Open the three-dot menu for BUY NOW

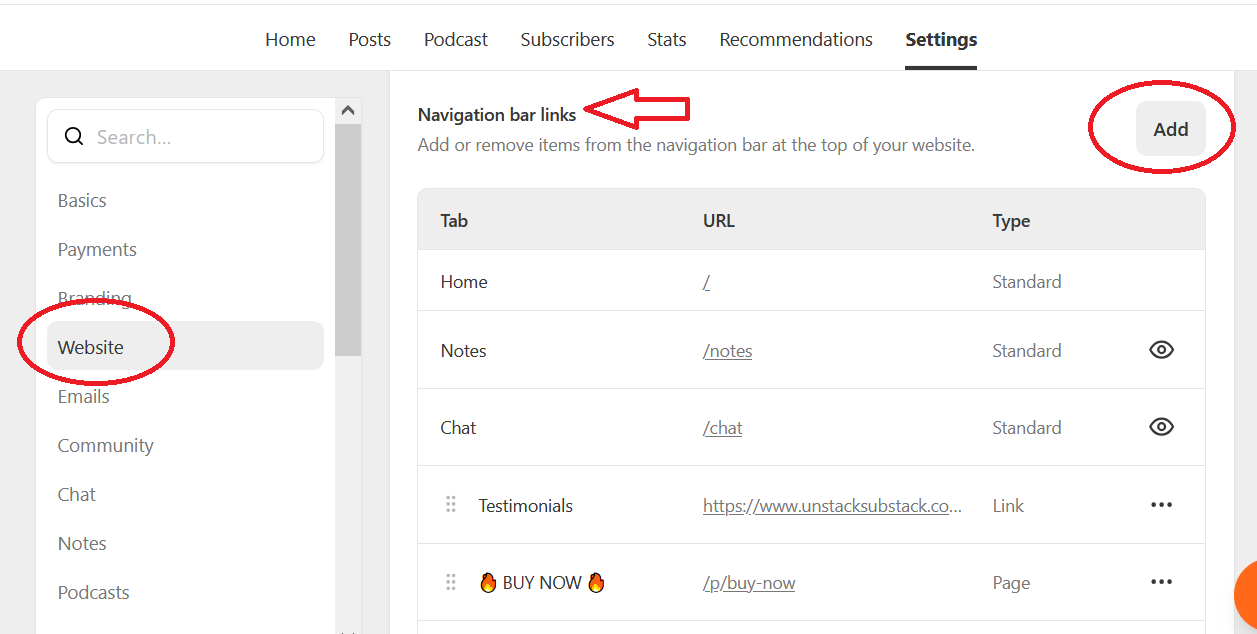point(1161,582)
